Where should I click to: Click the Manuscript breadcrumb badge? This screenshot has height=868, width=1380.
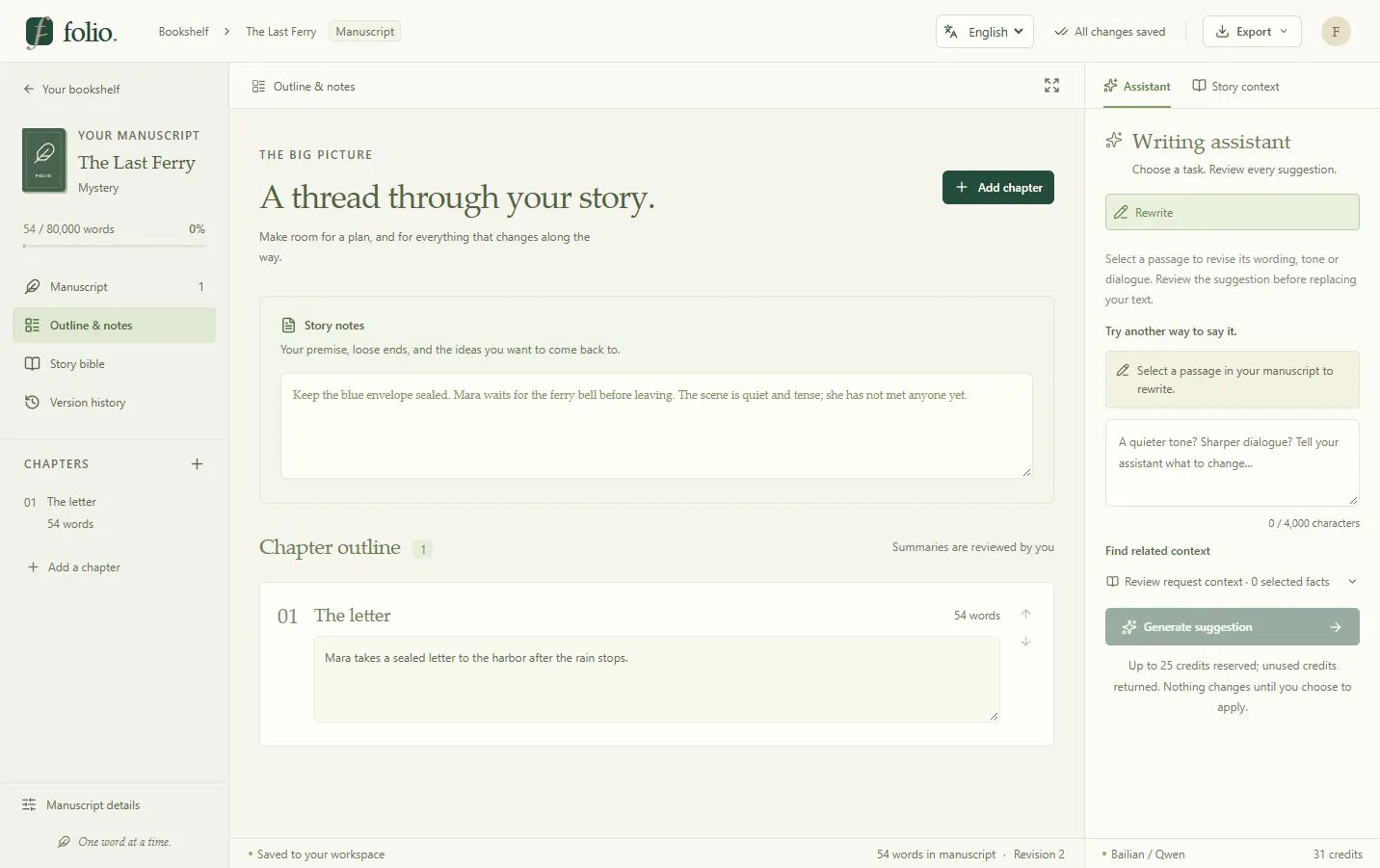coord(364,32)
